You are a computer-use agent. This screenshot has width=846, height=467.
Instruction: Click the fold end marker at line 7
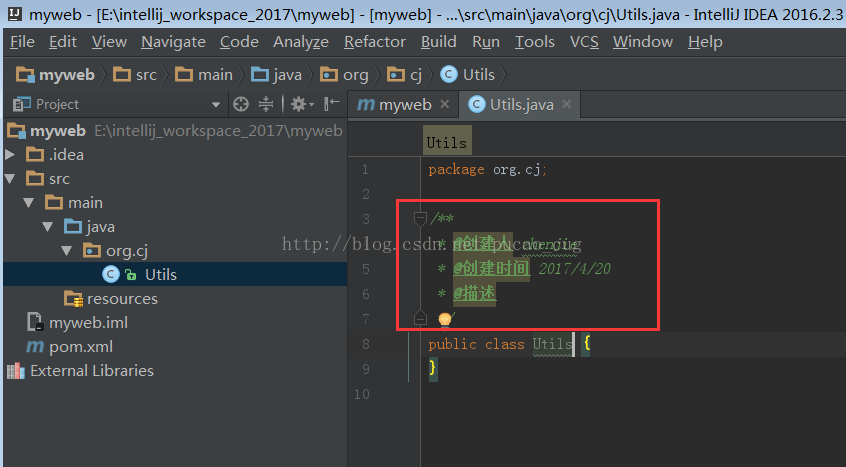click(x=420, y=318)
